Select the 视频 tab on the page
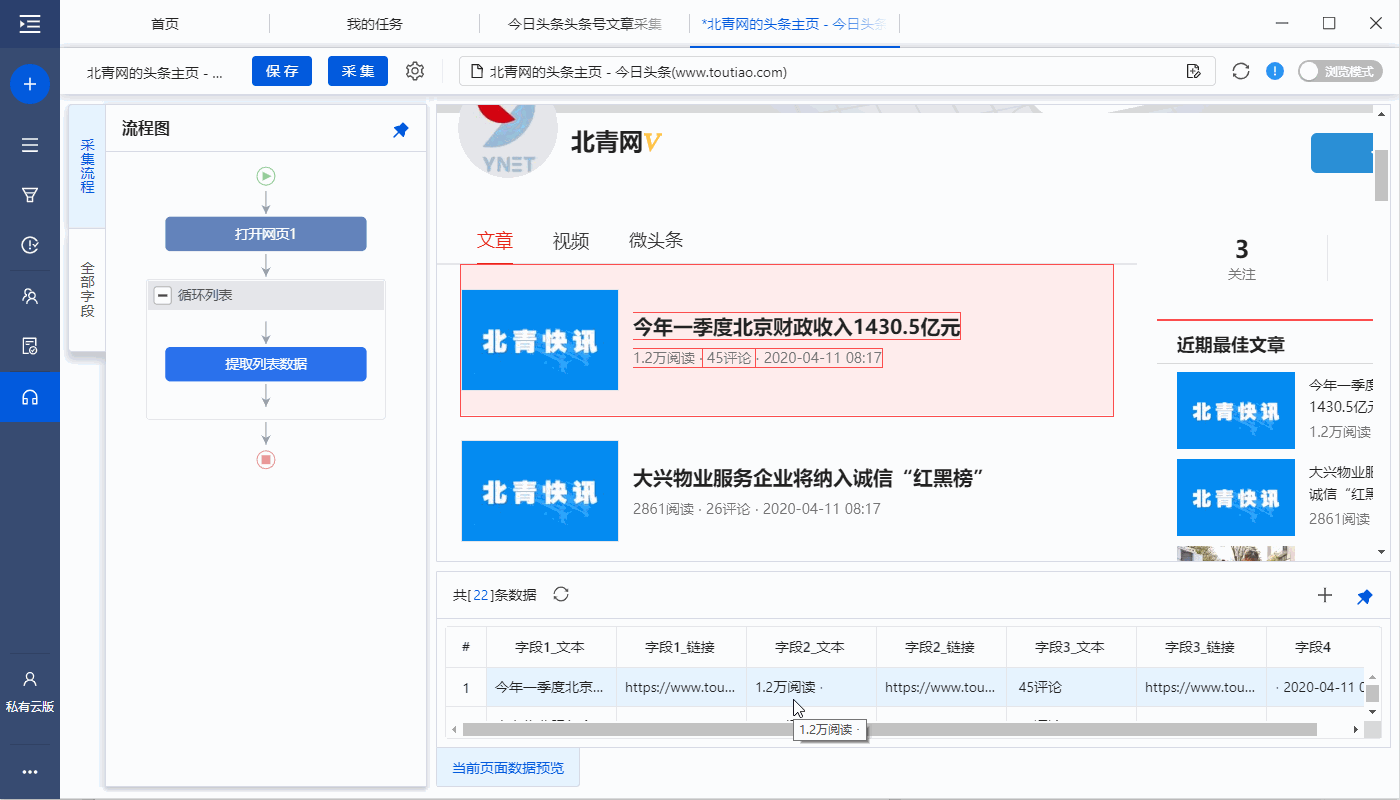1400x800 pixels. click(571, 241)
